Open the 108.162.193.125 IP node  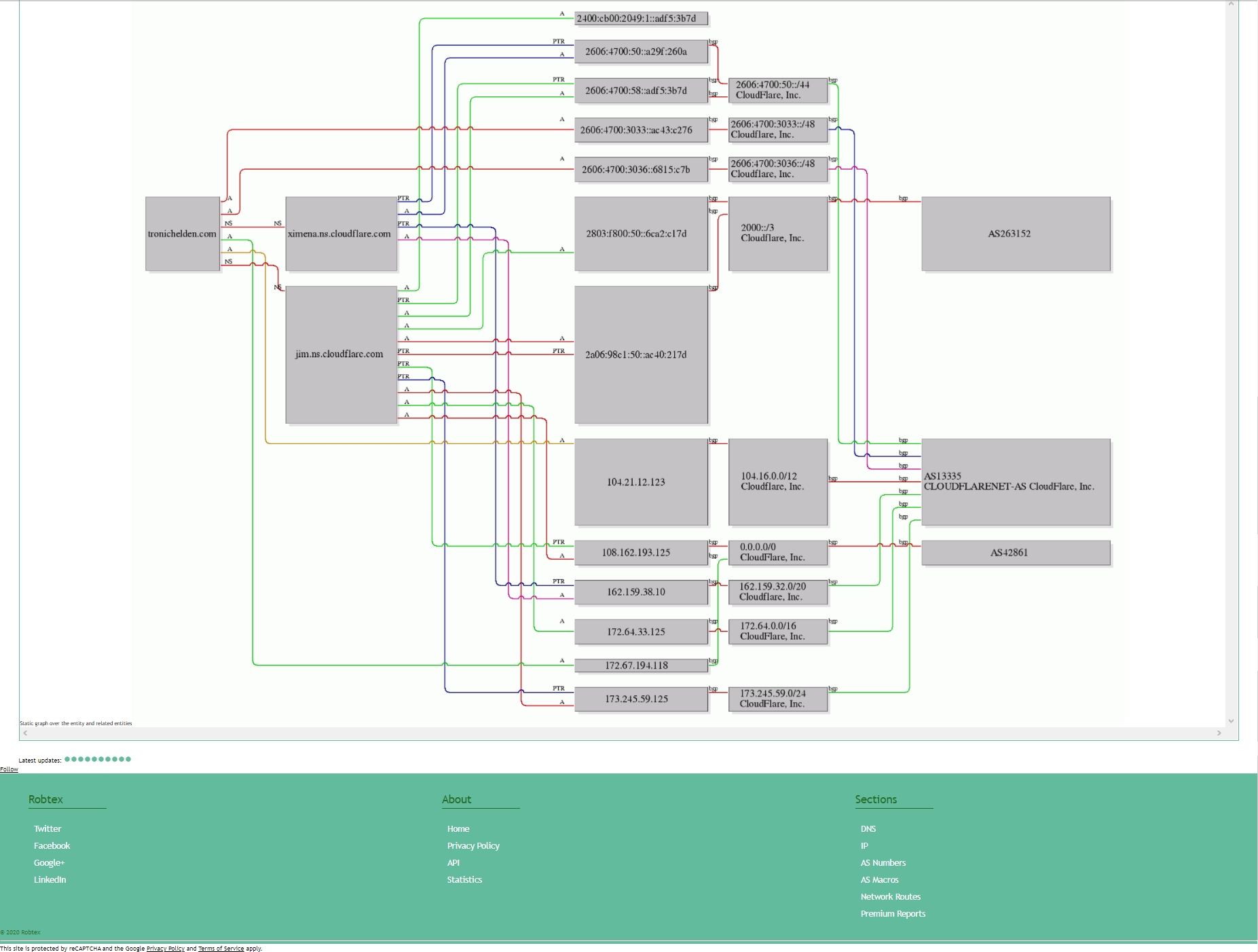641,553
